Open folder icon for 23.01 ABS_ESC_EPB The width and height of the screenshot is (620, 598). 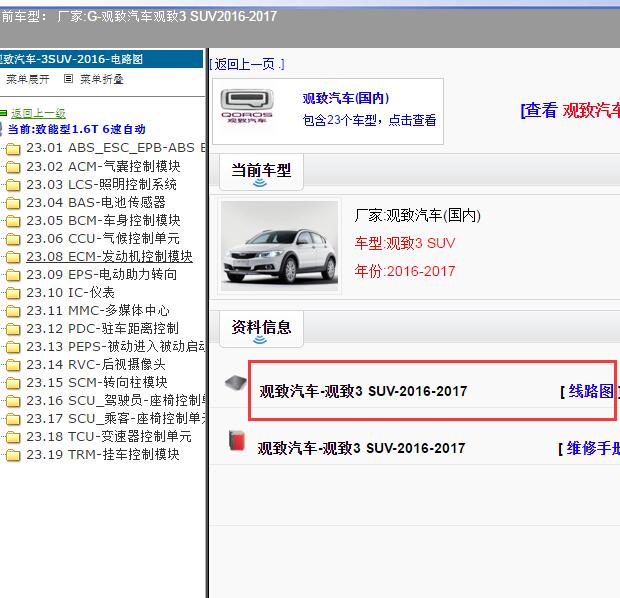(13, 149)
